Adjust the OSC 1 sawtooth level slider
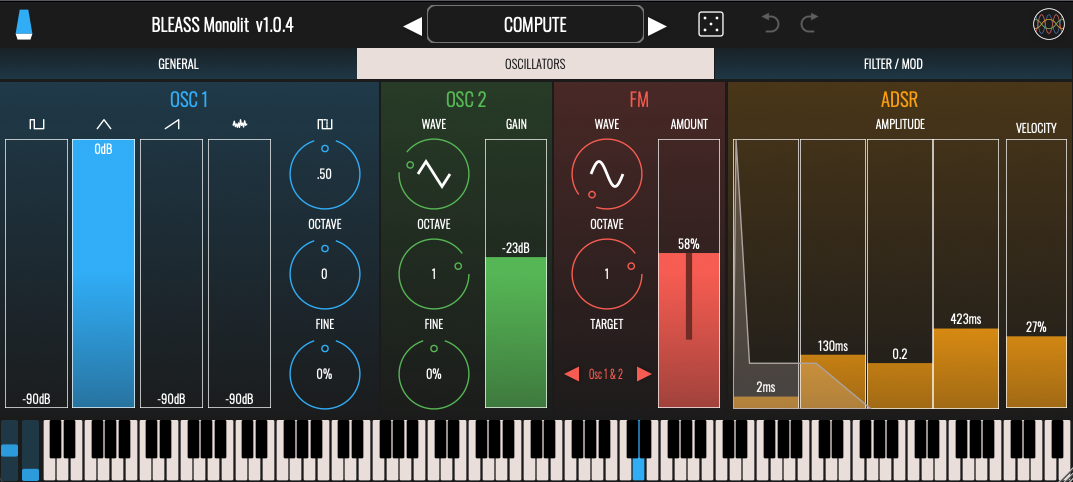Screen dimensions: 1073x482 (171, 273)
